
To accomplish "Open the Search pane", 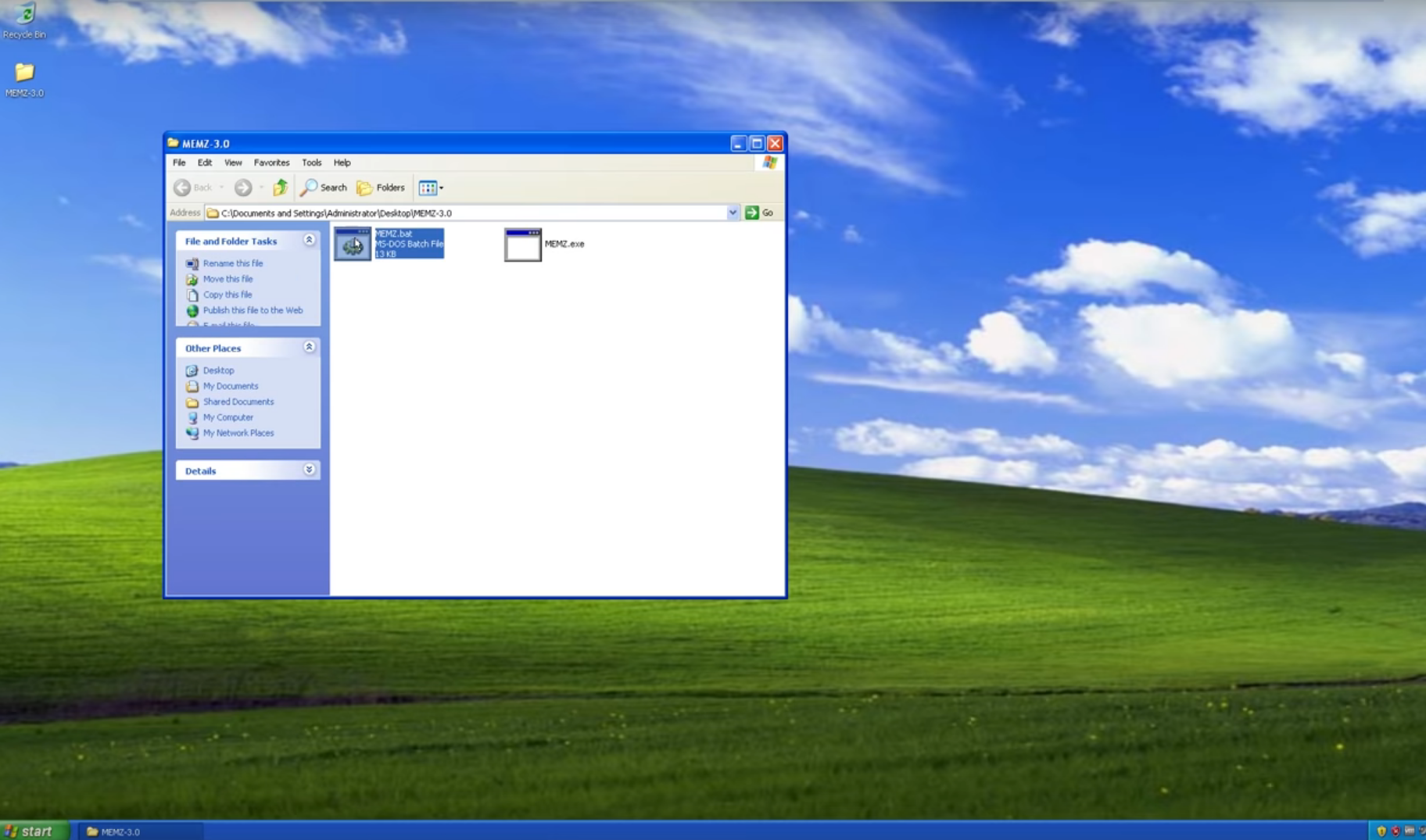I will pos(324,188).
